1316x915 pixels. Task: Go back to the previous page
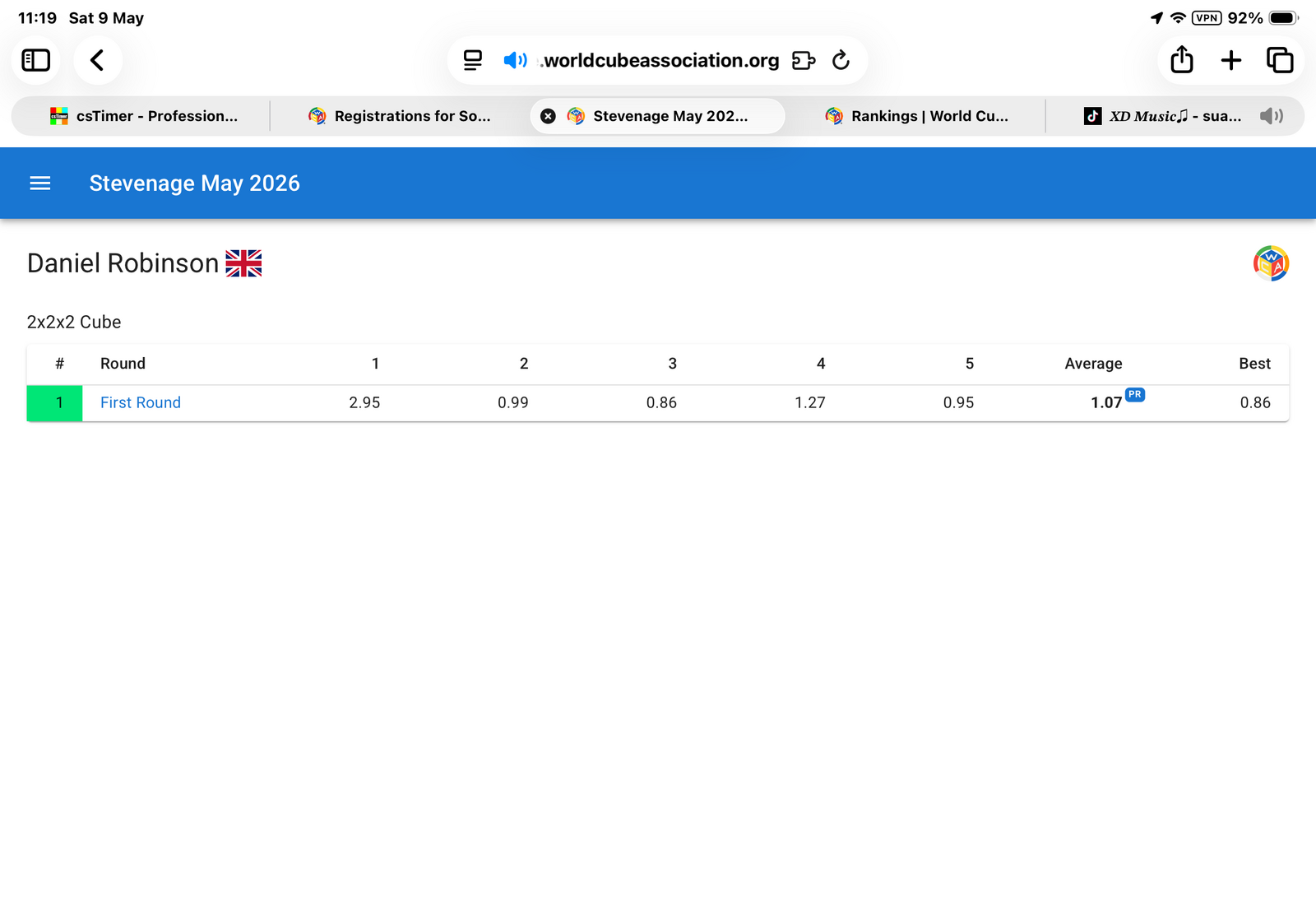tap(97, 60)
